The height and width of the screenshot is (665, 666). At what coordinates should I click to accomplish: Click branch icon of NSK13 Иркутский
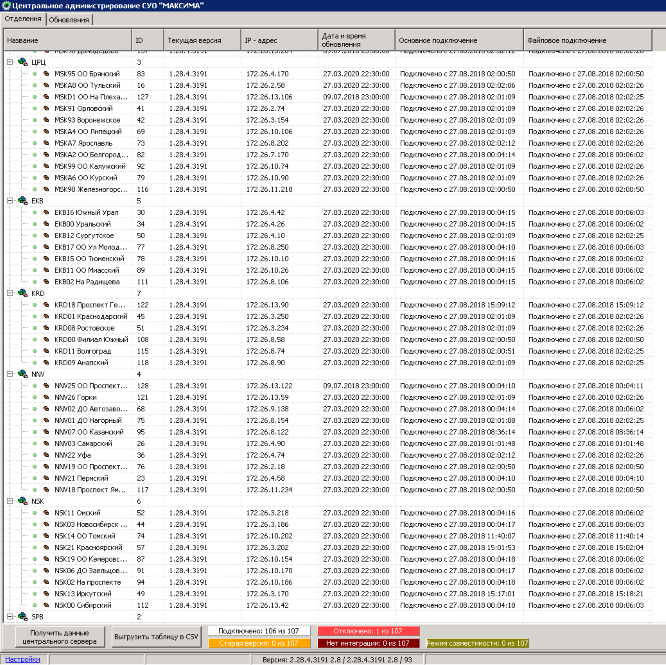coord(46,594)
